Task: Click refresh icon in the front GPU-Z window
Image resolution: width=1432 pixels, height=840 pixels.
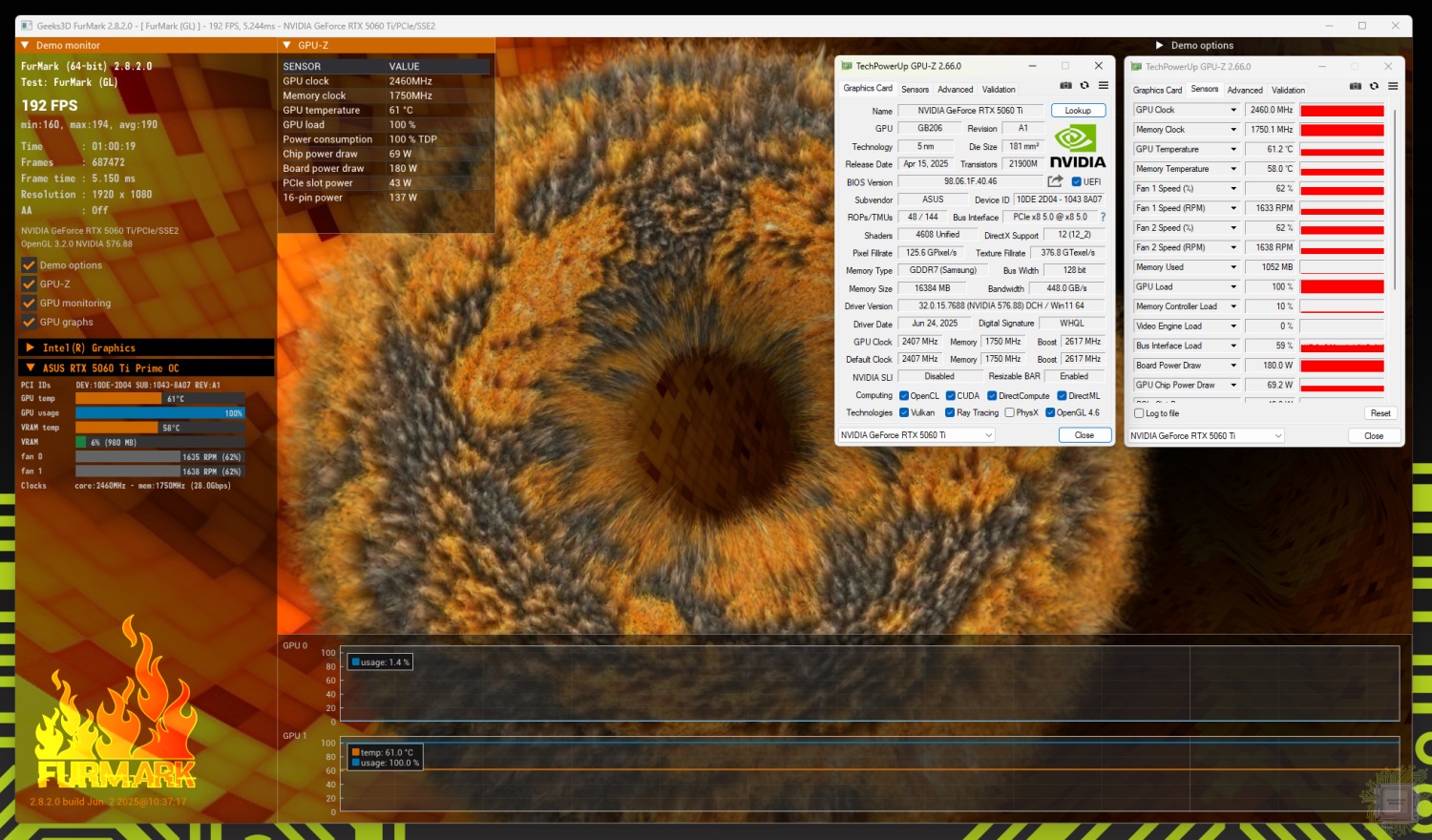Action: tap(1085, 86)
